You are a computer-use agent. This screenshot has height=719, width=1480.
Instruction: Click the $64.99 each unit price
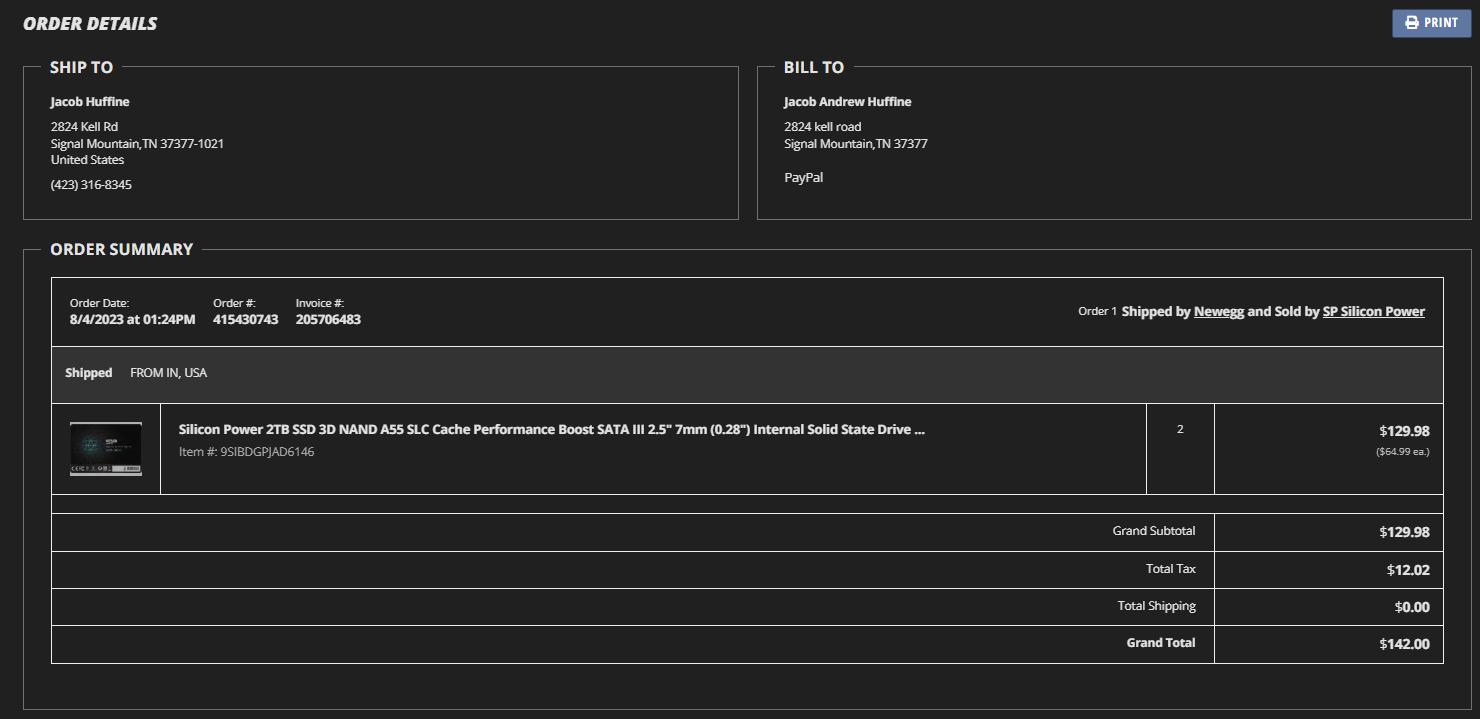1402,452
